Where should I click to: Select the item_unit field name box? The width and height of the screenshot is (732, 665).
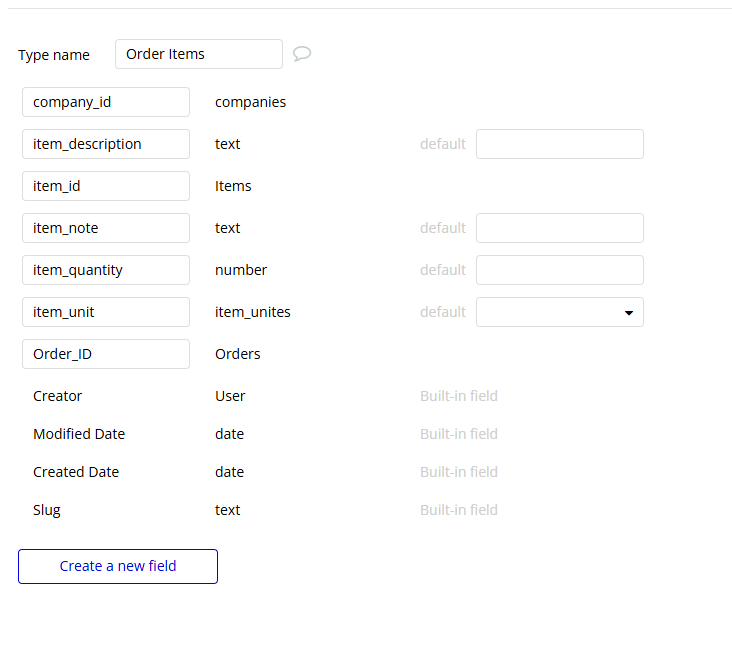click(106, 312)
